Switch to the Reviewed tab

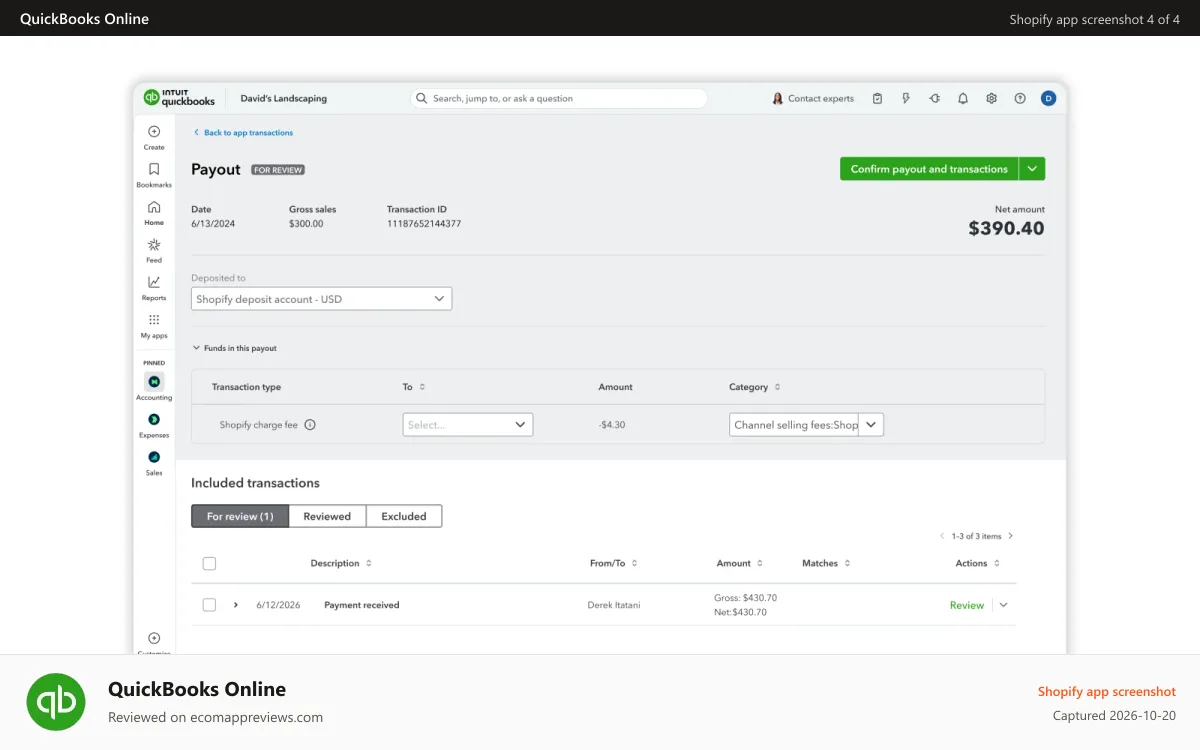327,516
